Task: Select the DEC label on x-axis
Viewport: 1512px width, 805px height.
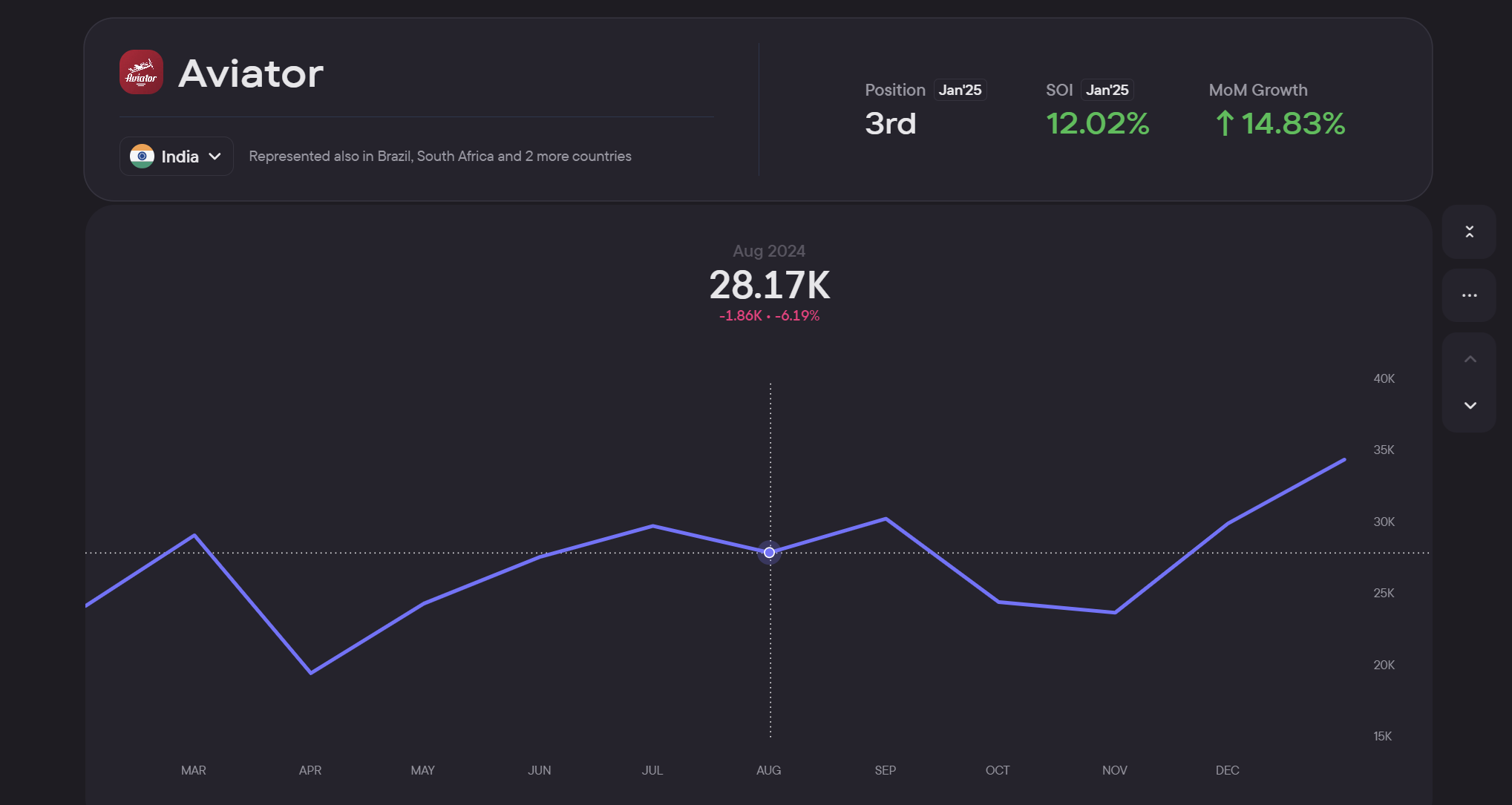Action: click(1228, 770)
